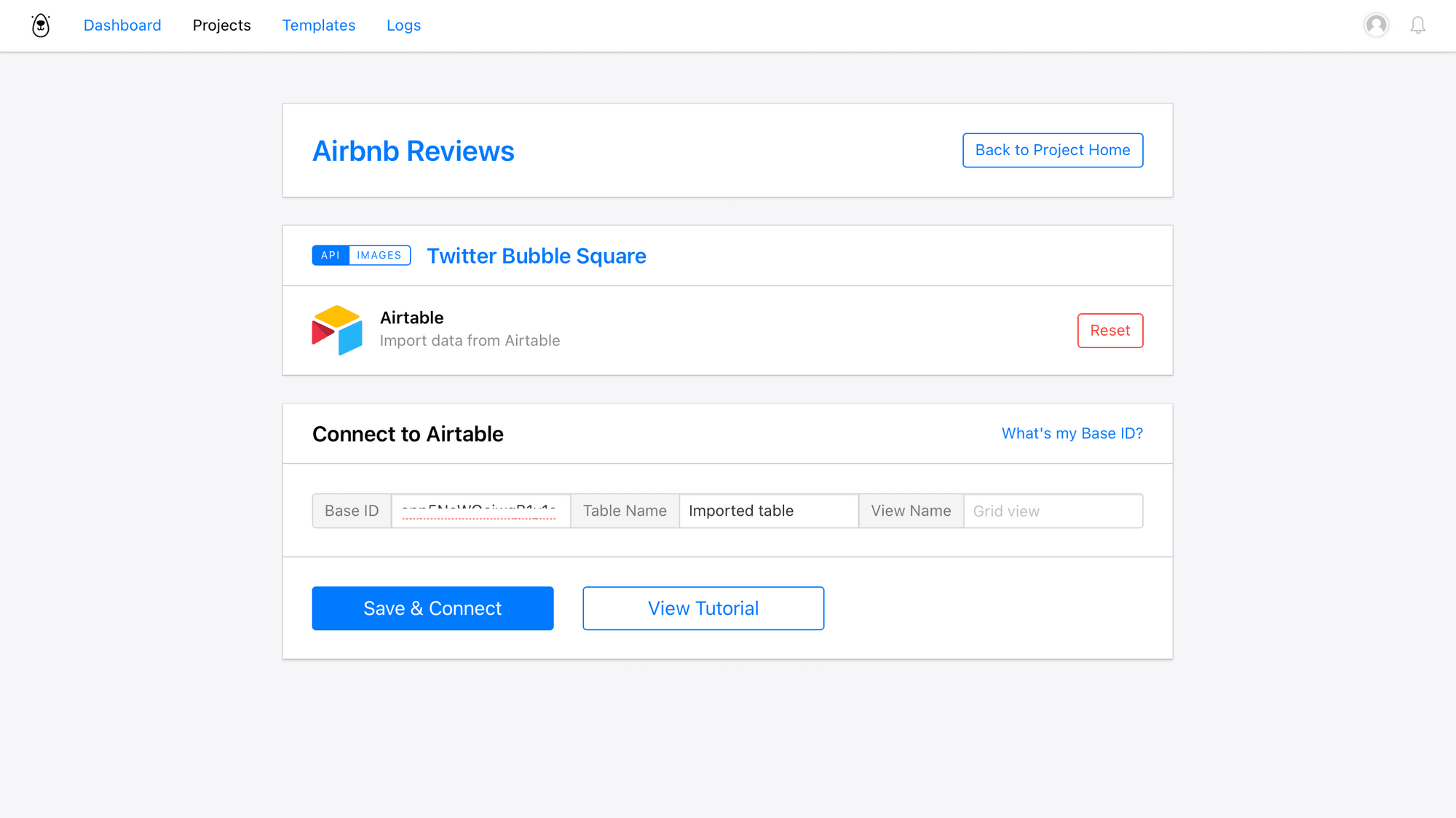Screen dimensions: 1456x818
Task: Click Save & Connect button
Action: 432,608
